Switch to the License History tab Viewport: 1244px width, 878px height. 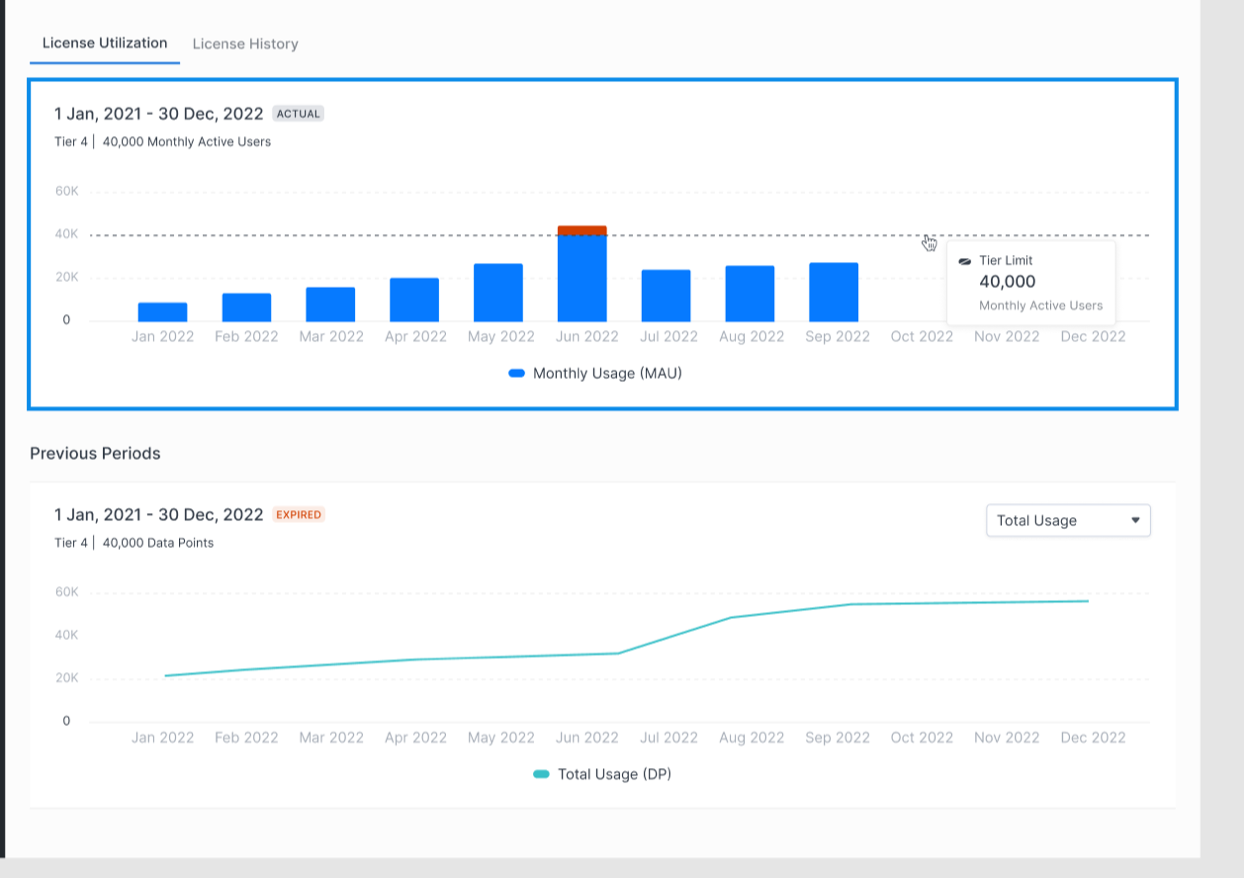(245, 44)
